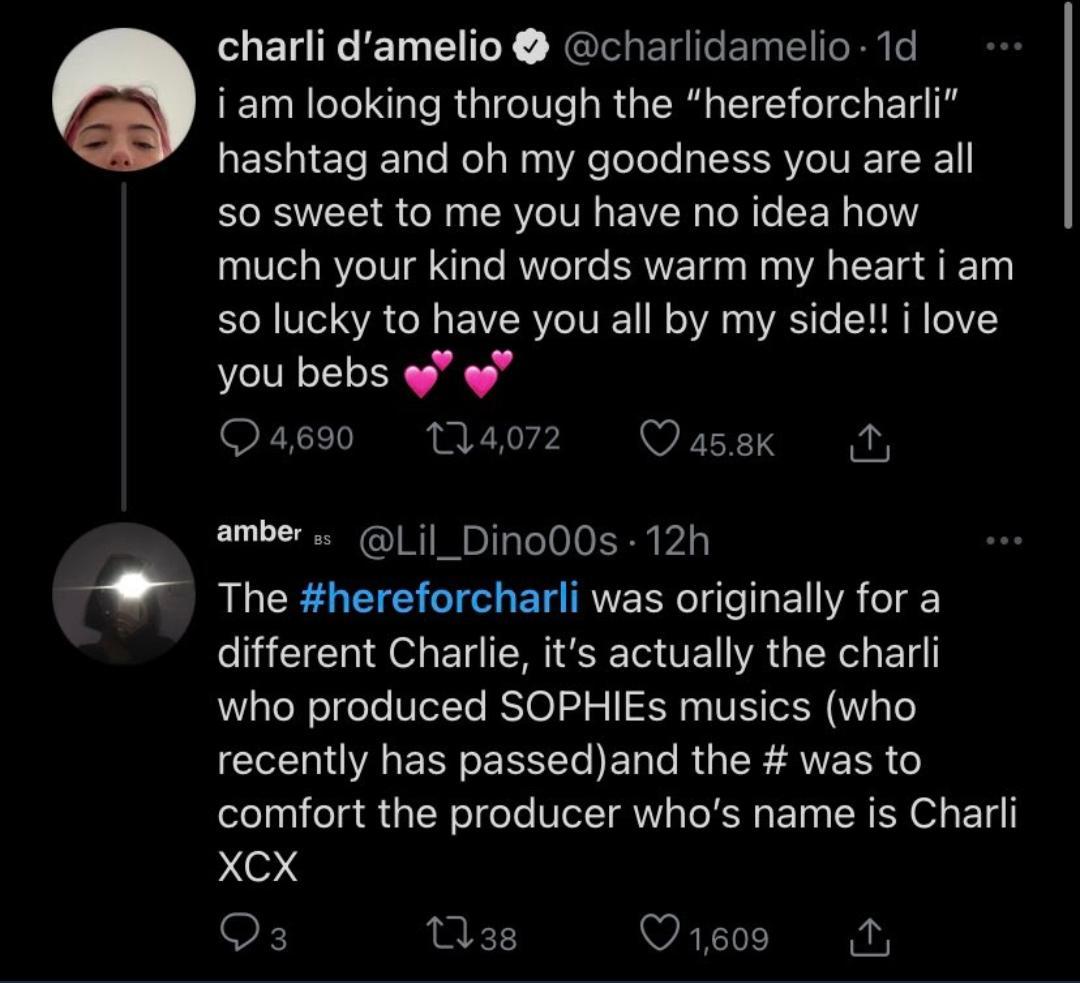Image resolution: width=1080 pixels, height=983 pixels.
Task: Click the charli d'amelio display name
Action: 362,48
